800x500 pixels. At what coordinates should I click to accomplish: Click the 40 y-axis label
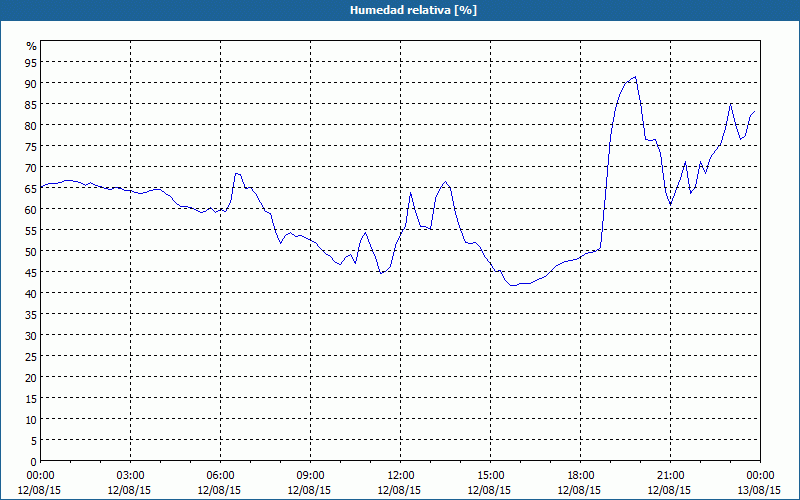point(31,293)
